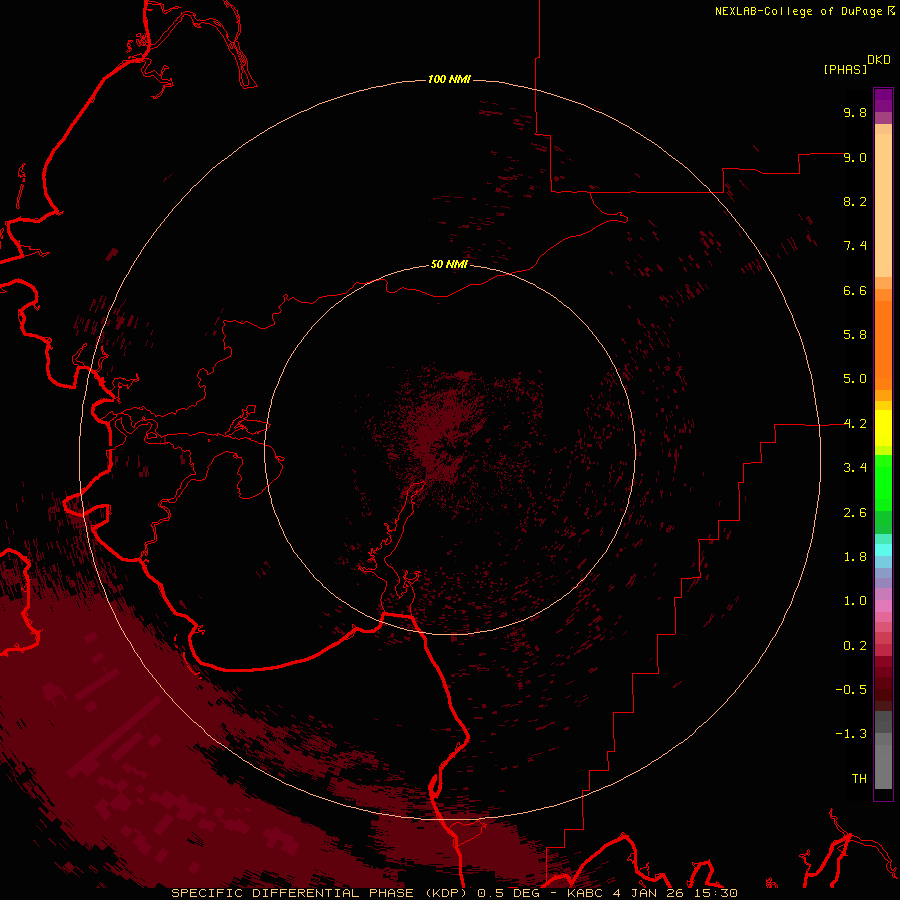Pick the purple swatch atop the color bar
This screenshot has height=900, width=900.
(x=883, y=100)
